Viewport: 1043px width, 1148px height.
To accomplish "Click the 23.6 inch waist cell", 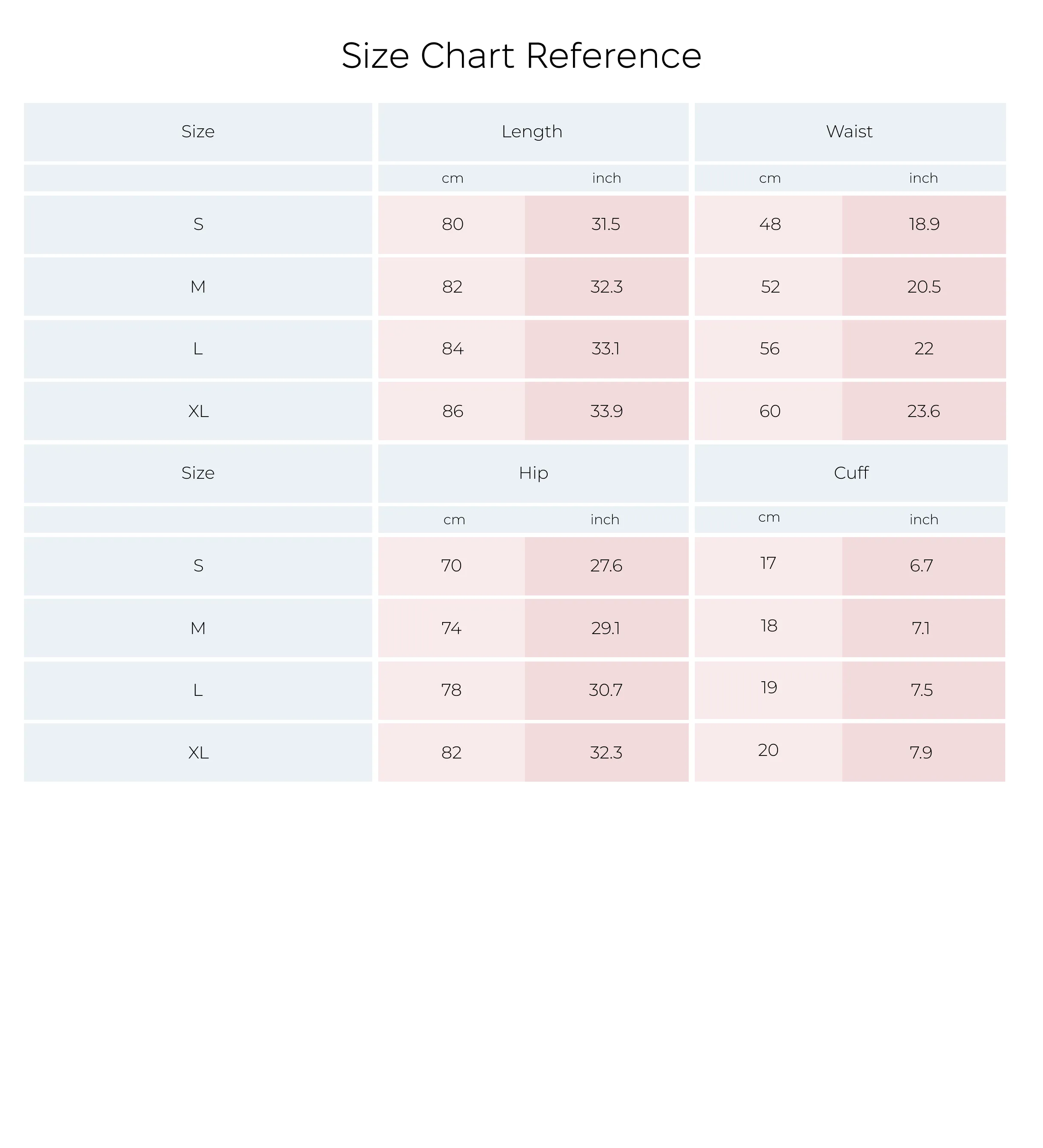I will click(924, 411).
